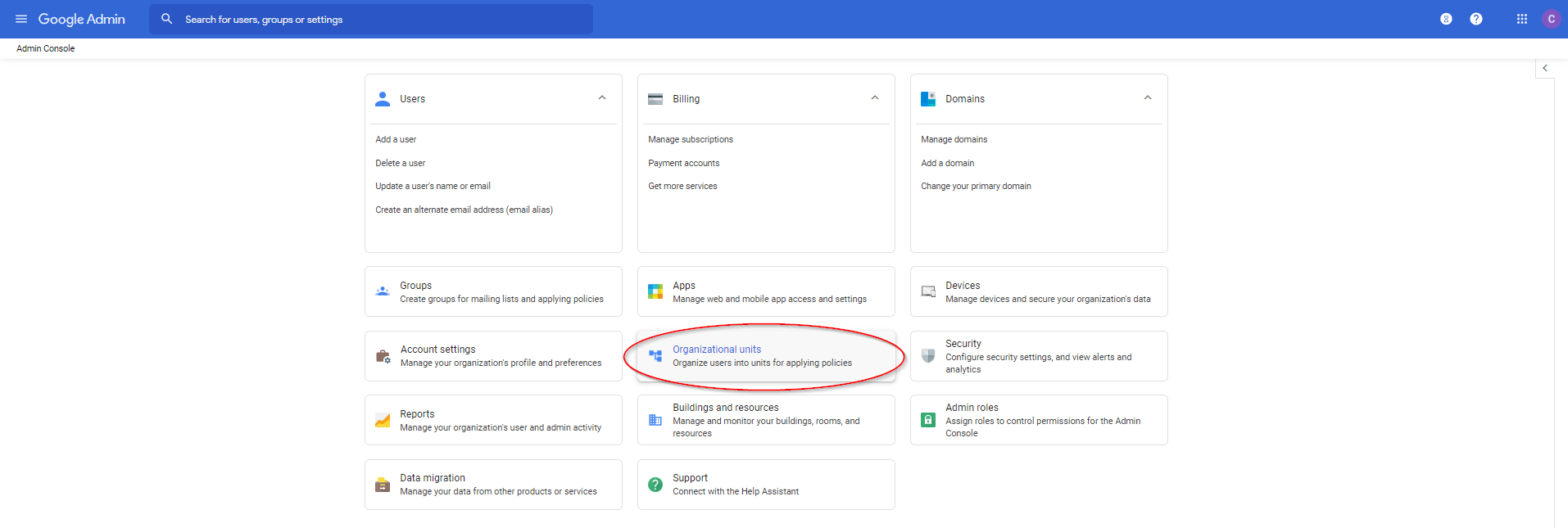
Task: Select Change your primary domain
Action: coord(976,187)
